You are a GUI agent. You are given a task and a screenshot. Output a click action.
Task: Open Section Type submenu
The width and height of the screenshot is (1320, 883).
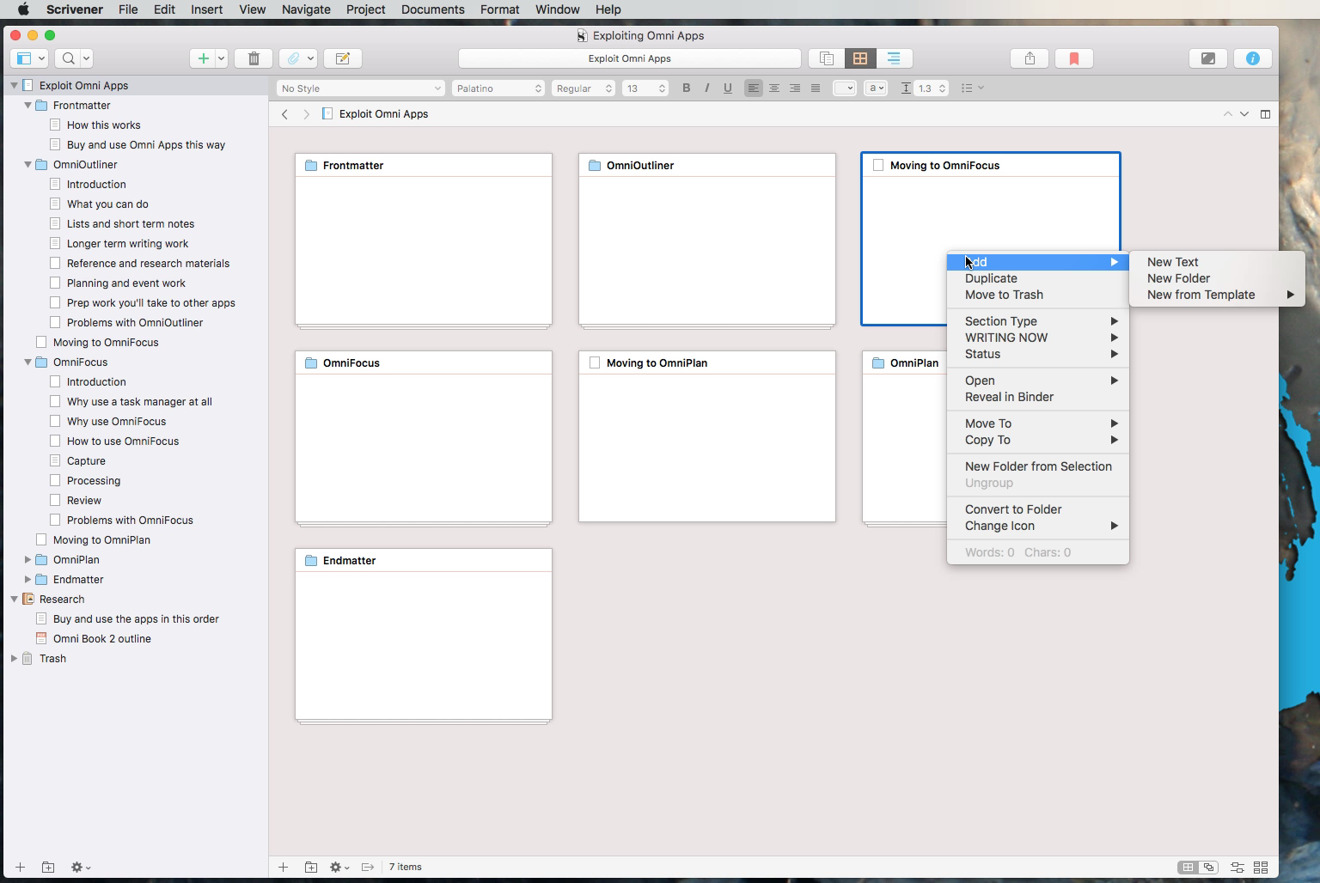(x=1038, y=321)
